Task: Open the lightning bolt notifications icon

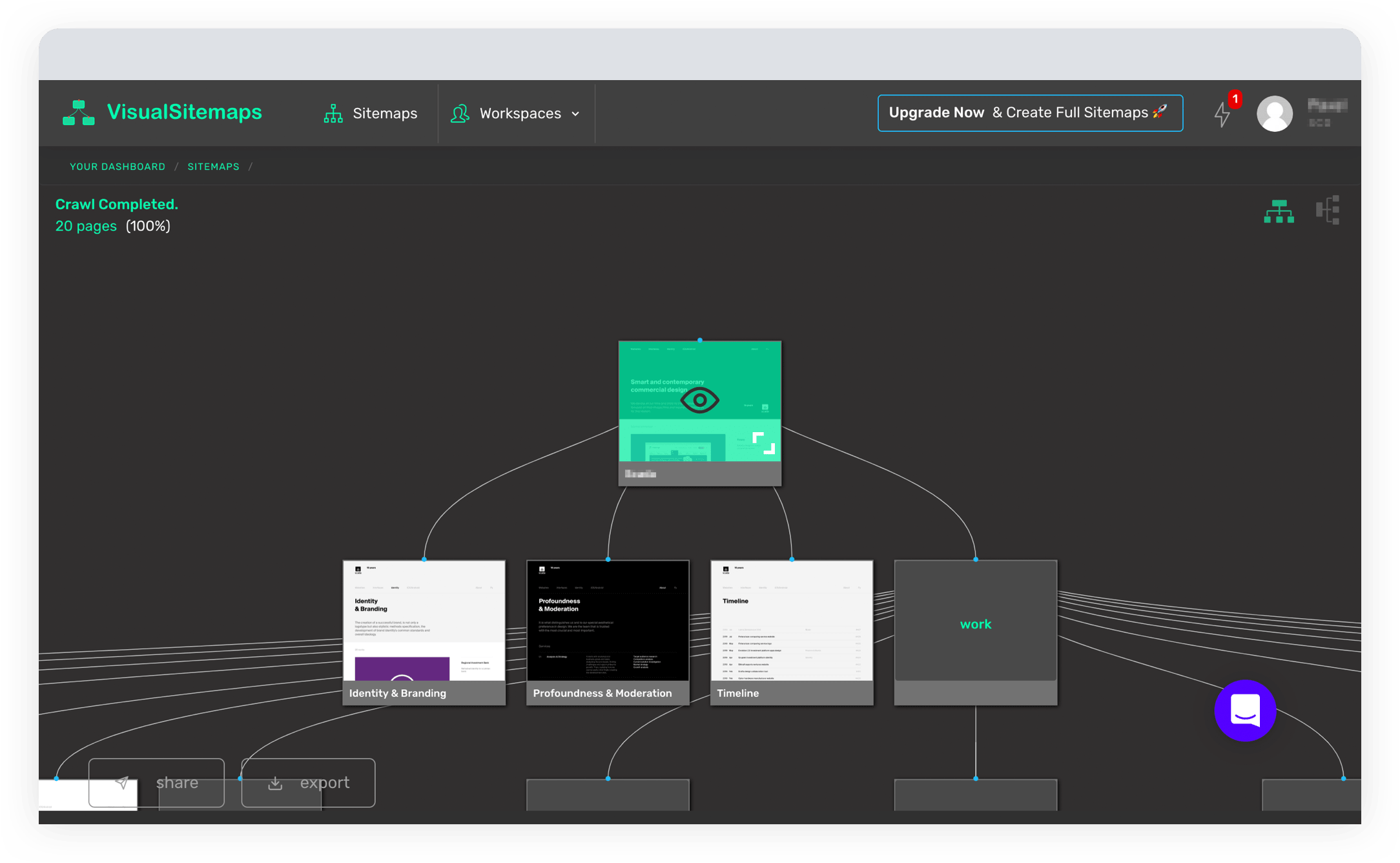Action: point(1222,114)
